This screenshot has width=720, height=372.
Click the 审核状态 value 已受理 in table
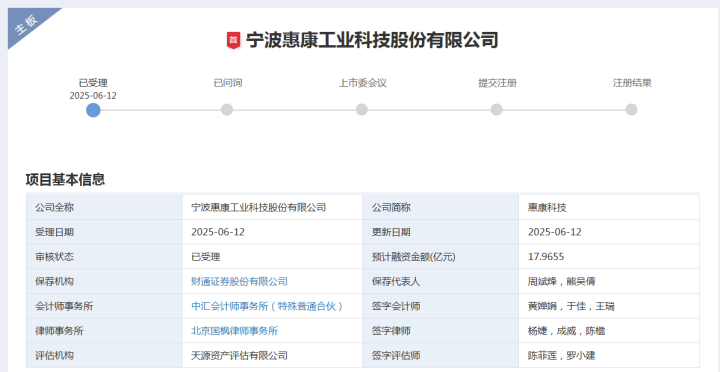point(272,257)
